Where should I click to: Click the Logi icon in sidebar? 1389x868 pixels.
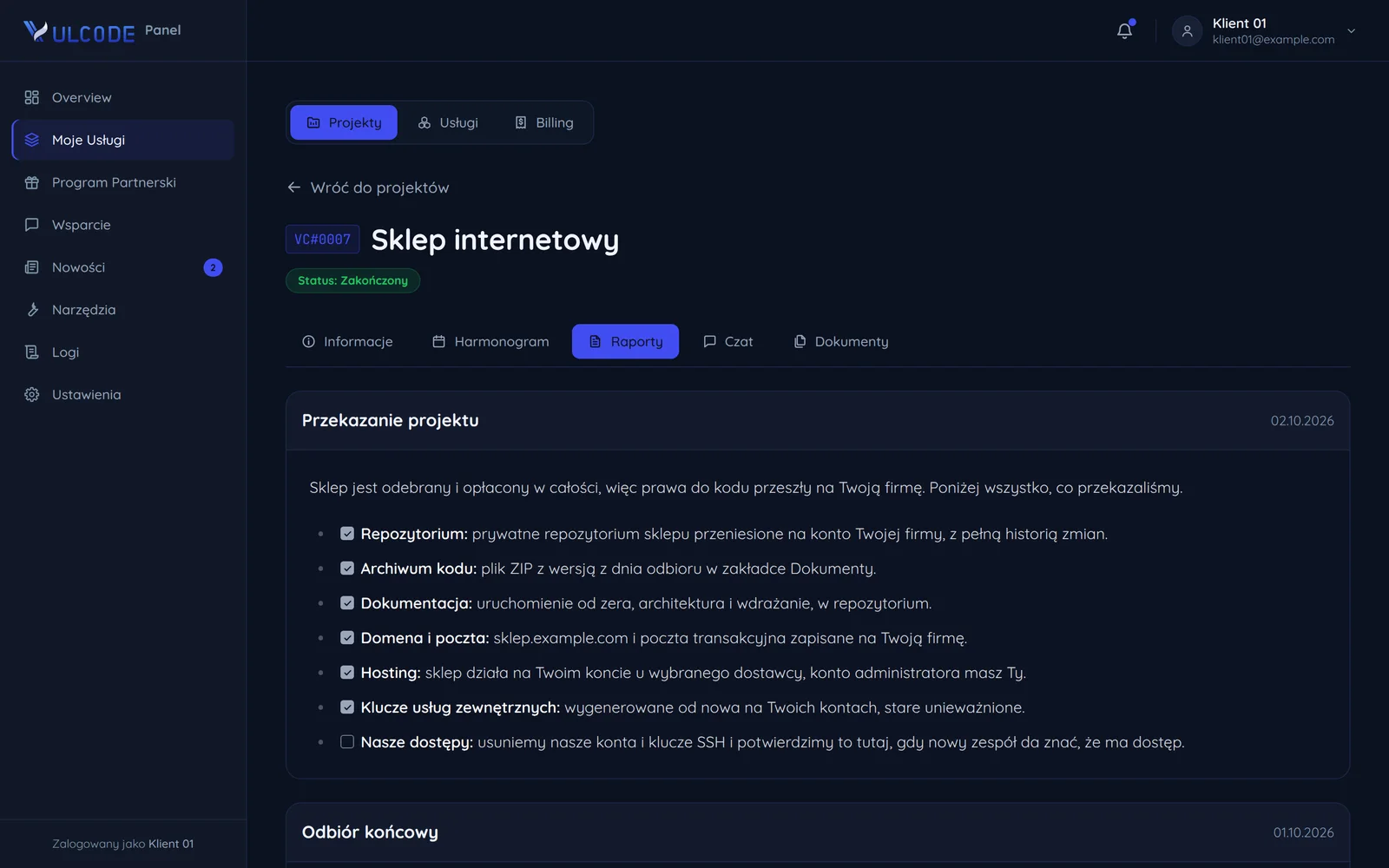point(32,352)
